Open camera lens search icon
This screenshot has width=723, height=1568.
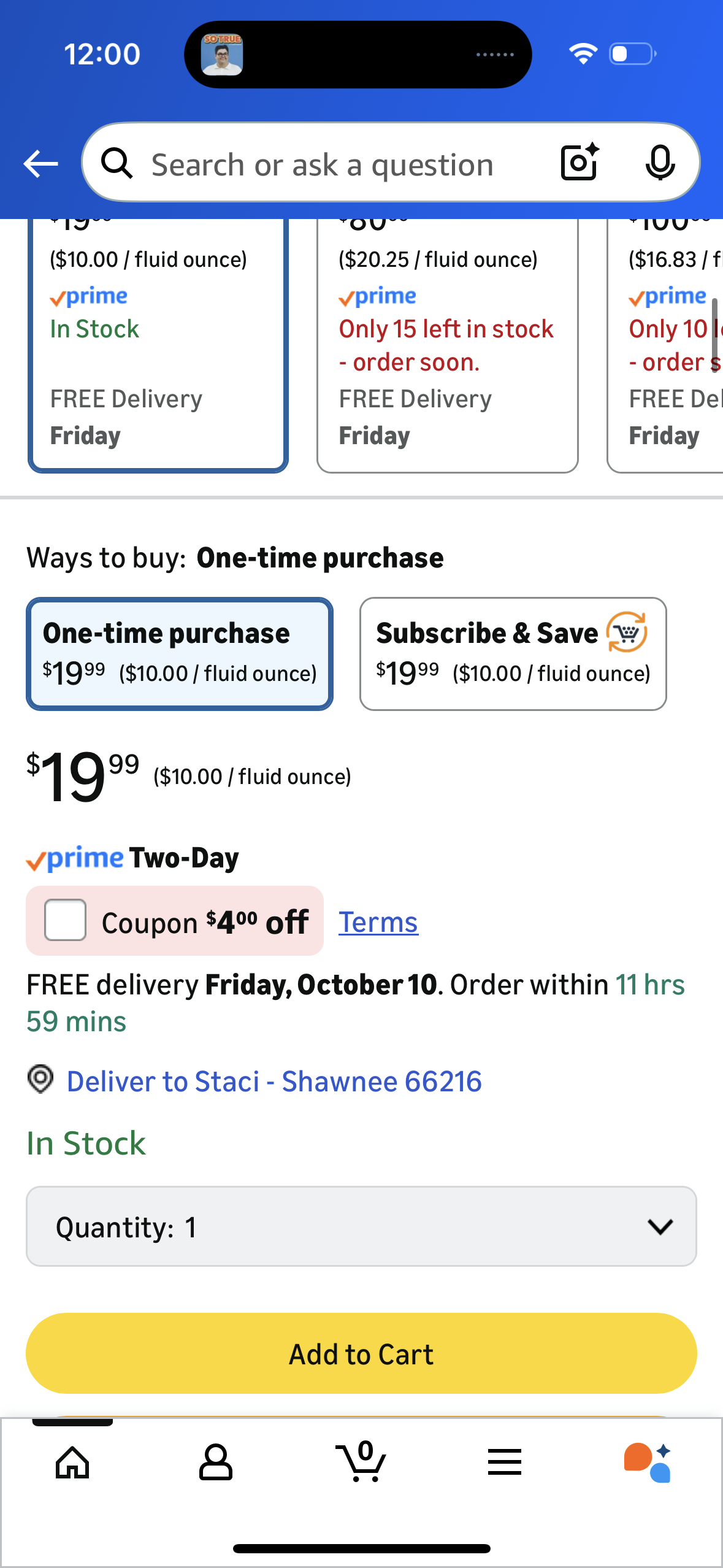(579, 163)
